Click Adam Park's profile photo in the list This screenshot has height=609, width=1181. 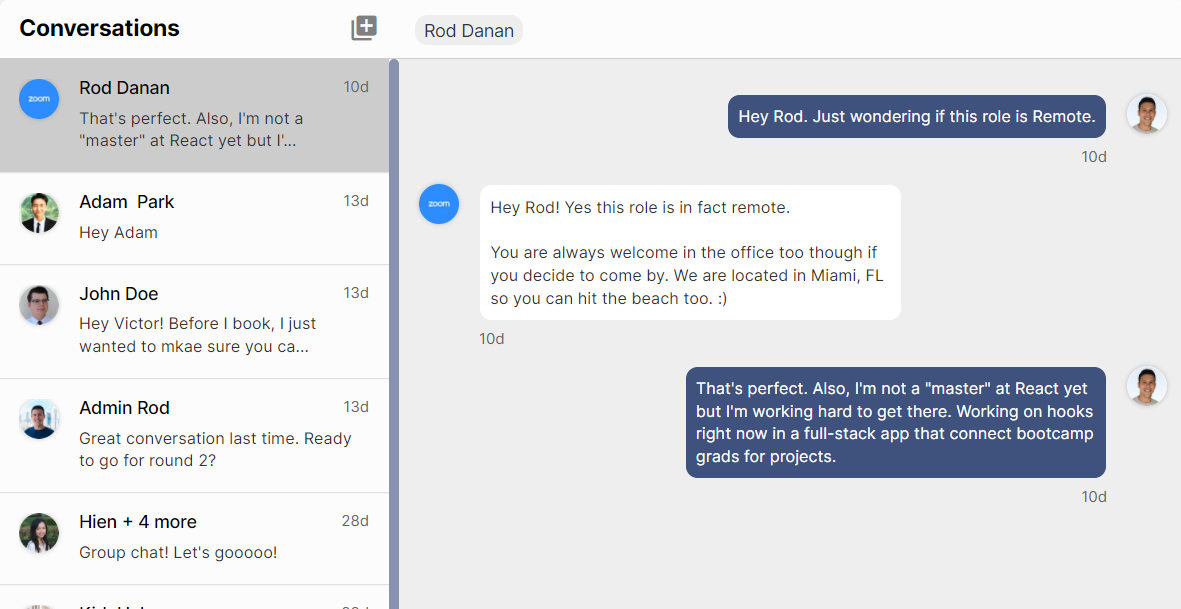point(39,213)
